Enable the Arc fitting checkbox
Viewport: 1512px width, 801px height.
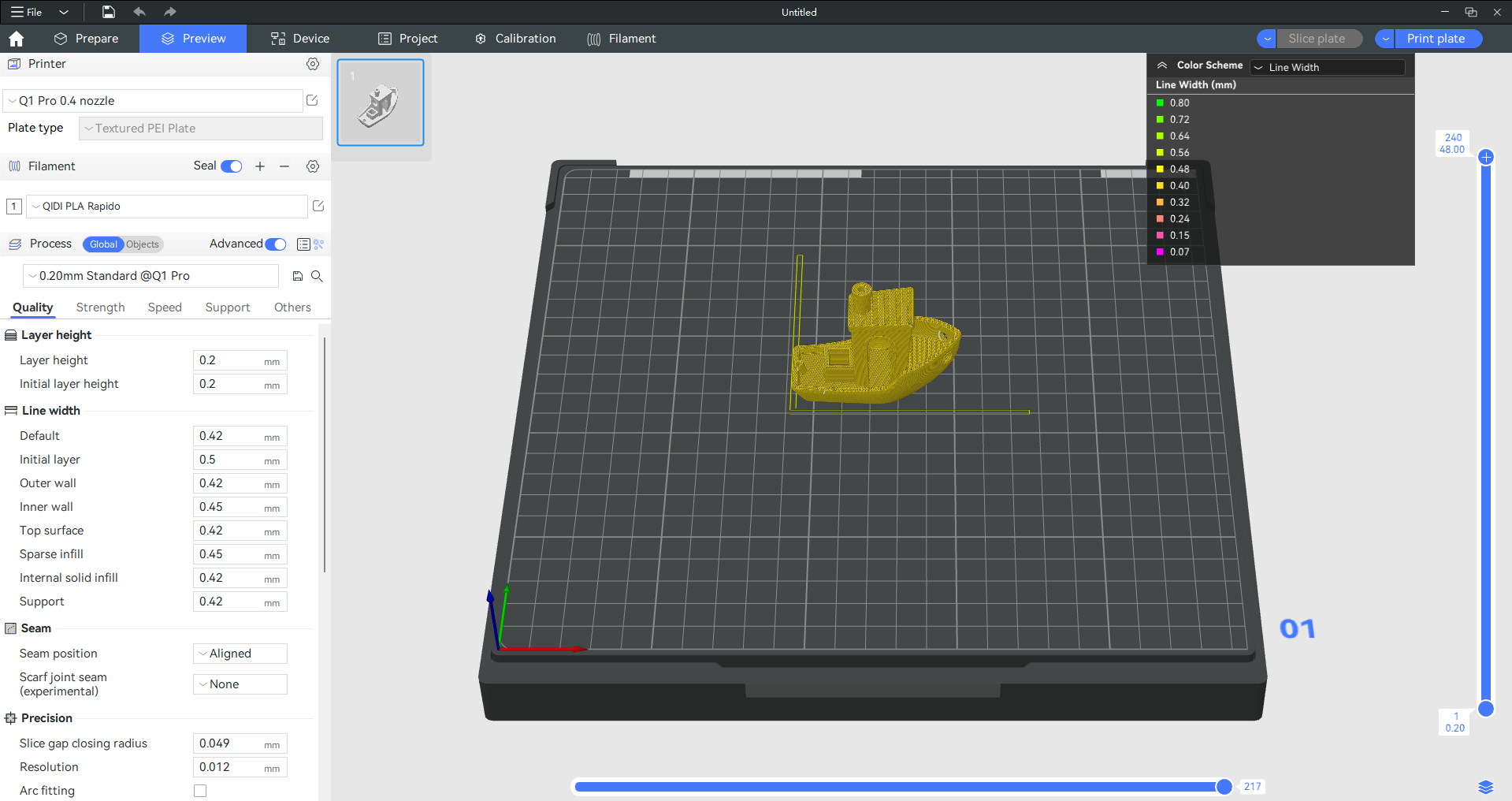200,791
